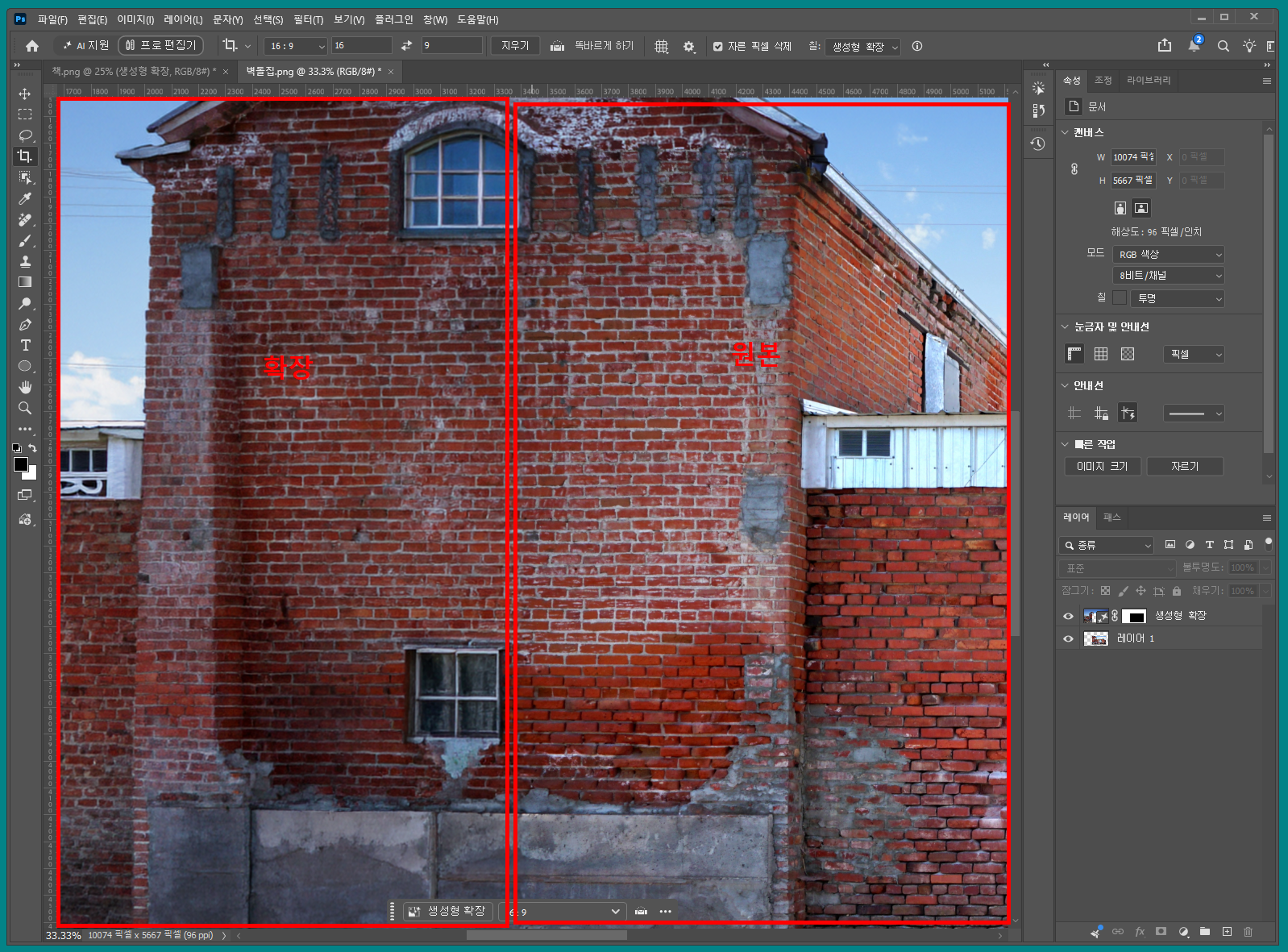The image size is (1288, 952).
Task: Click the 자르기 quick action button
Action: pos(1185,466)
